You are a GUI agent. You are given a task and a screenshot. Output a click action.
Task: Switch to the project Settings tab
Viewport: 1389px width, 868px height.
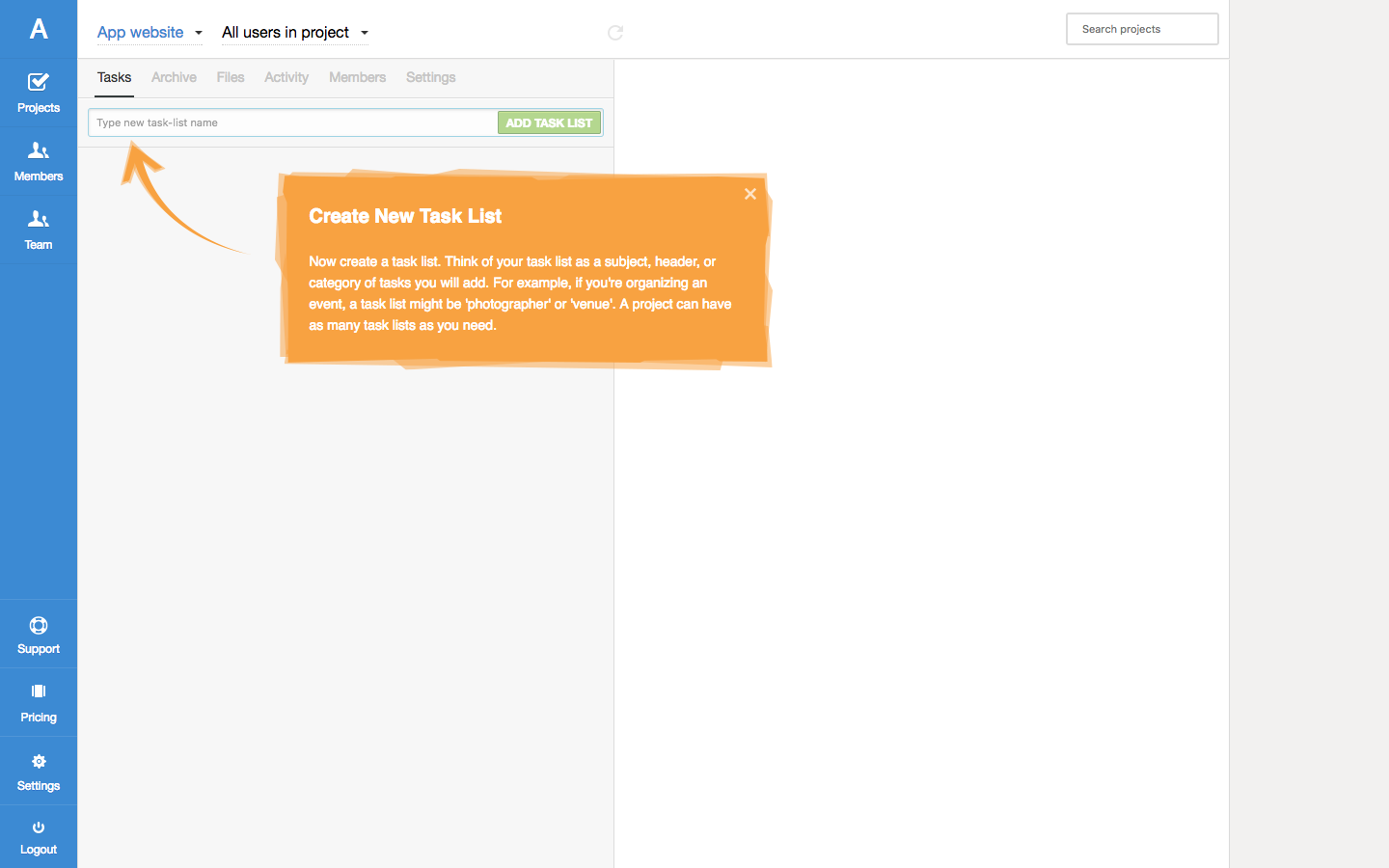pyautogui.click(x=430, y=77)
